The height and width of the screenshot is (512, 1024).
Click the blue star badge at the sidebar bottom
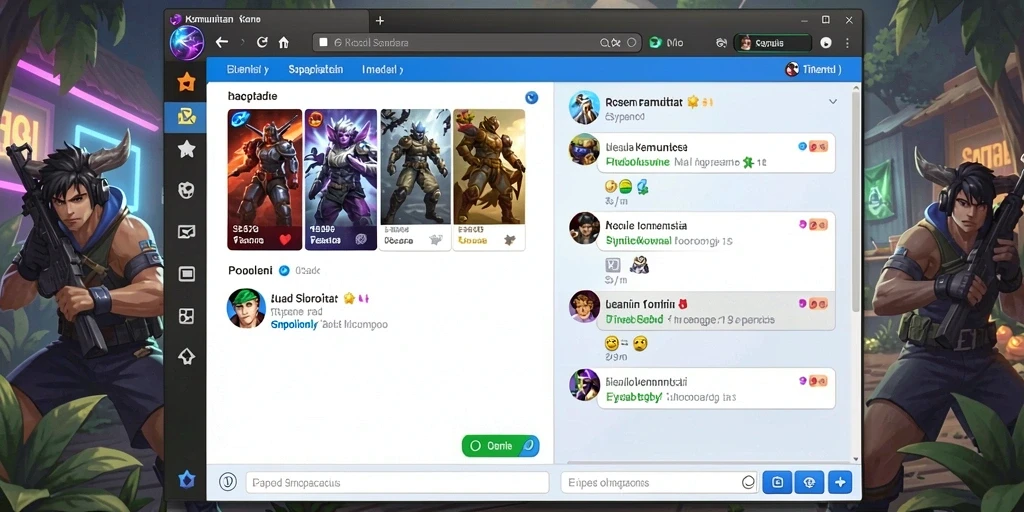pyautogui.click(x=186, y=480)
